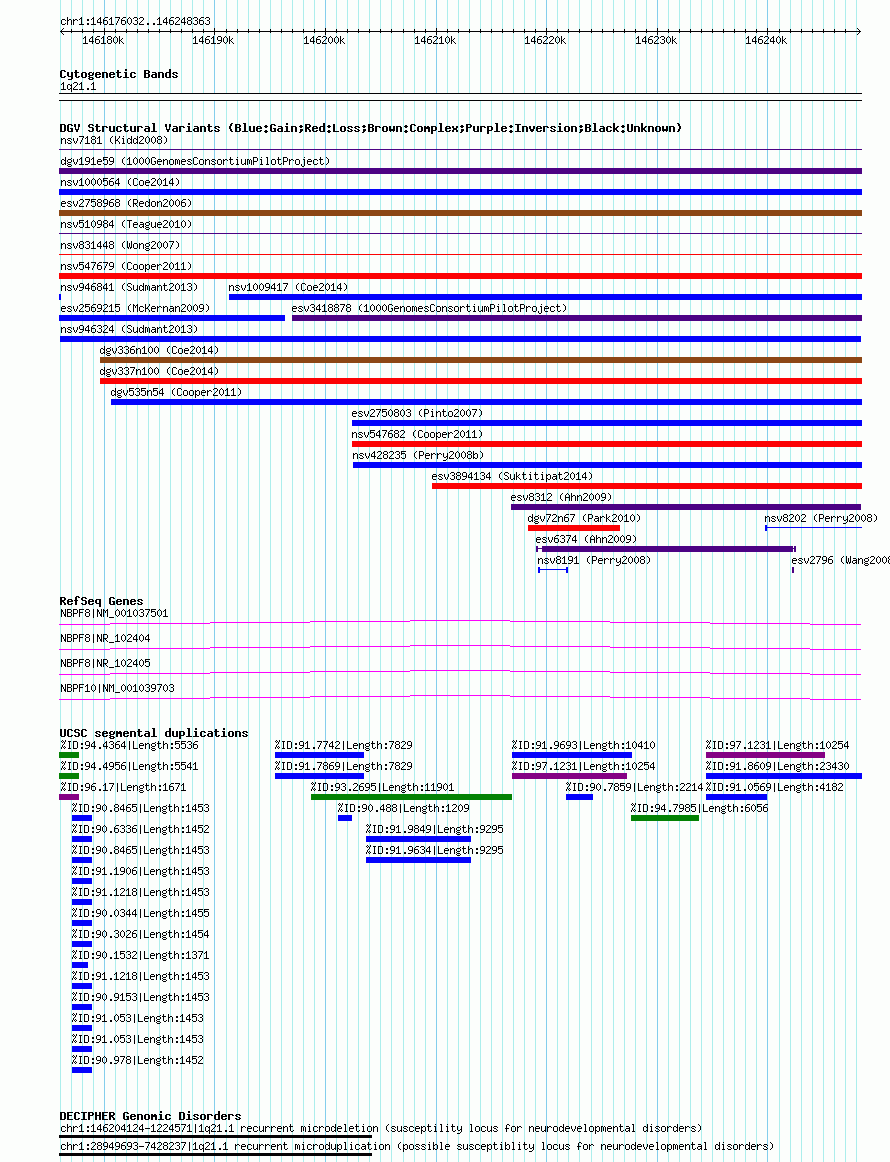Select variant dgv535n54 (Cooper2011)
The width and height of the screenshot is (890, 1162).
pos(176,392)
